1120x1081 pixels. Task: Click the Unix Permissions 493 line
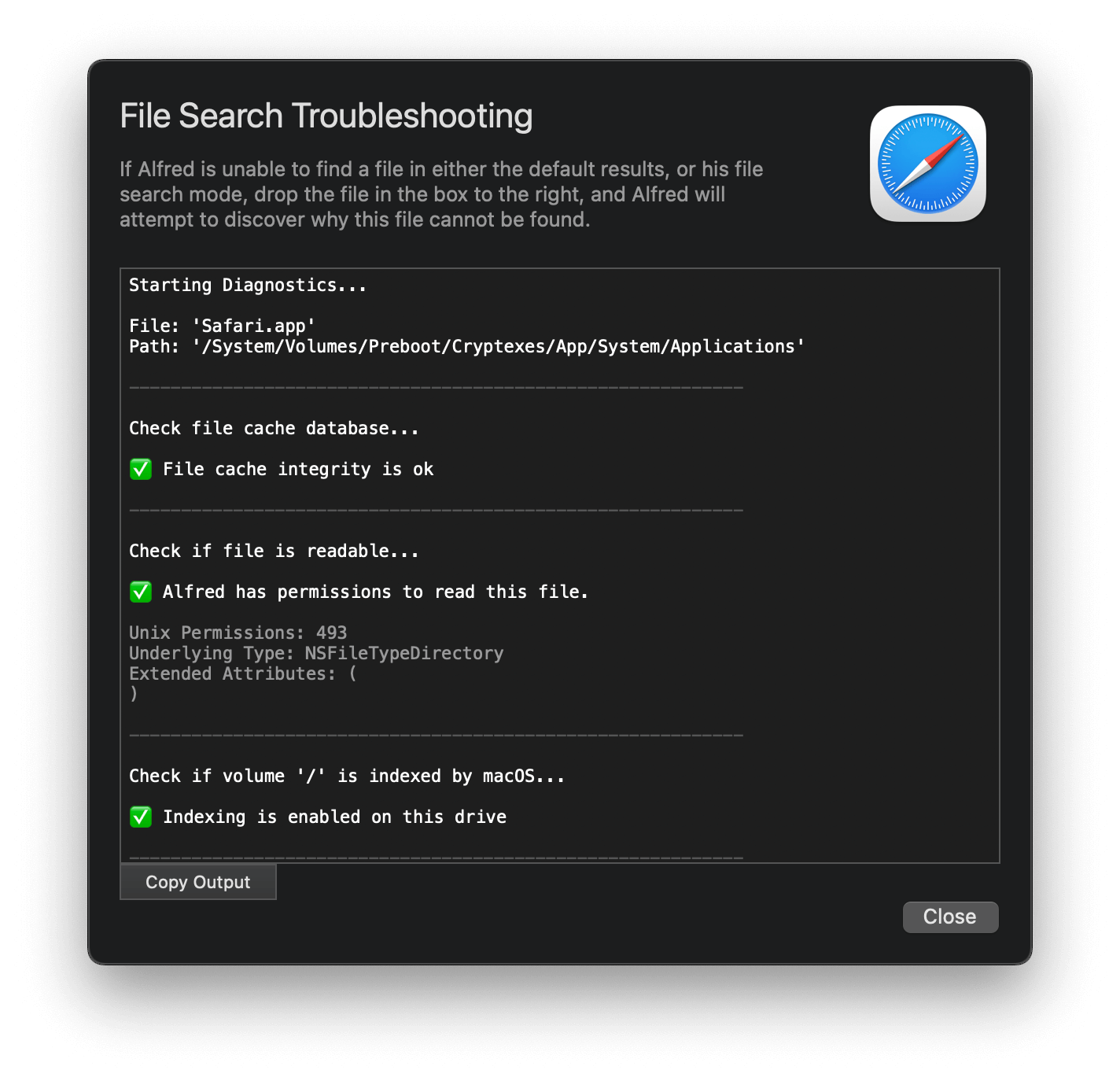[238, 633]
